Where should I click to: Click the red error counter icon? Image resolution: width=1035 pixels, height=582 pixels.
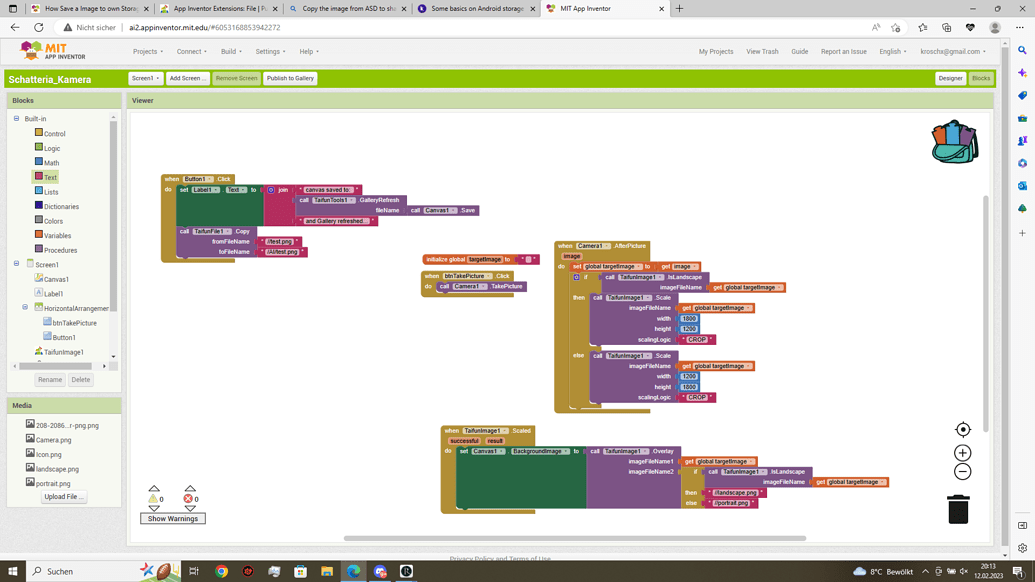pos(188,498)
